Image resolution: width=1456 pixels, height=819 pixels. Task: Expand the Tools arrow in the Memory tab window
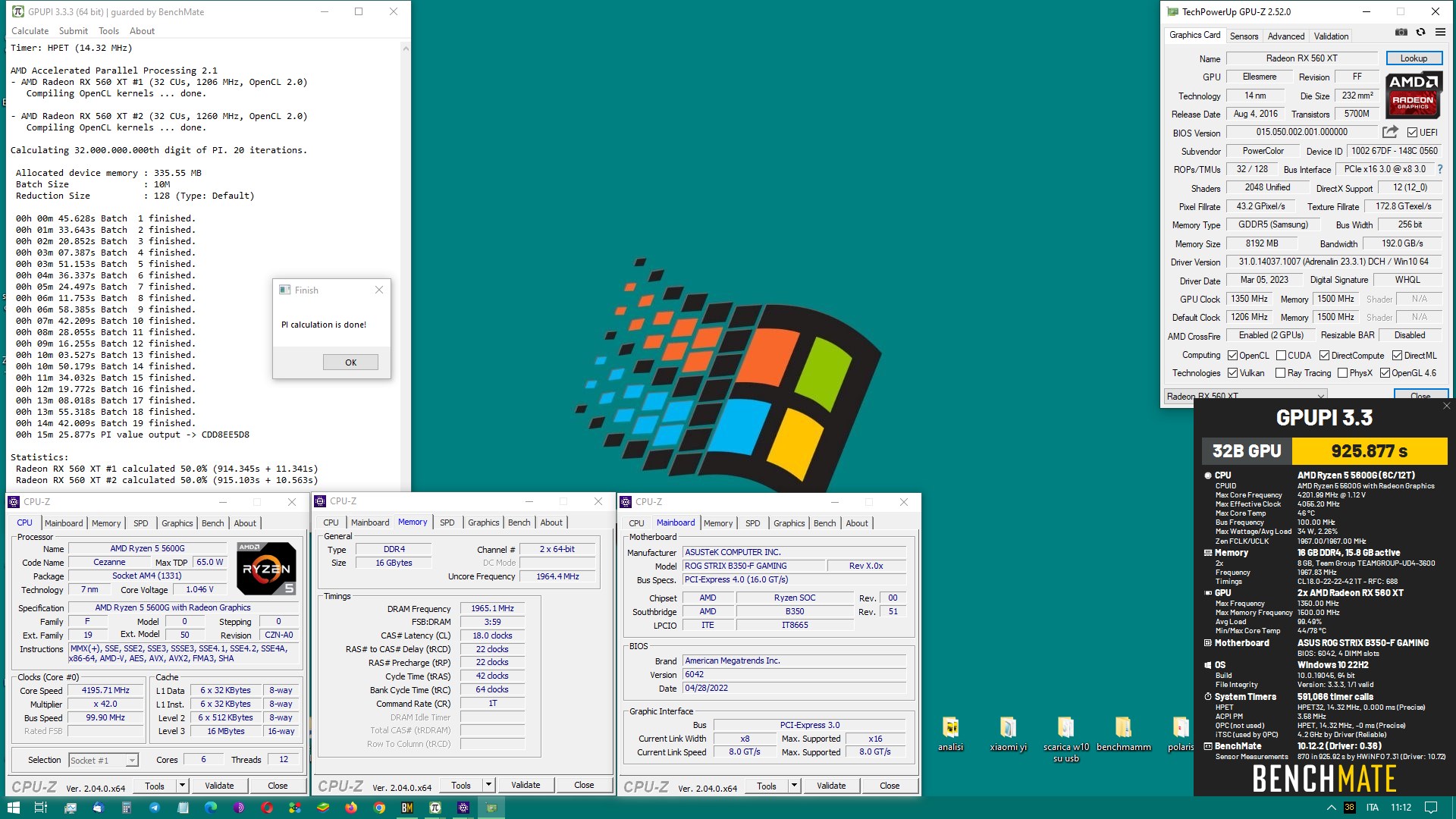488,785
